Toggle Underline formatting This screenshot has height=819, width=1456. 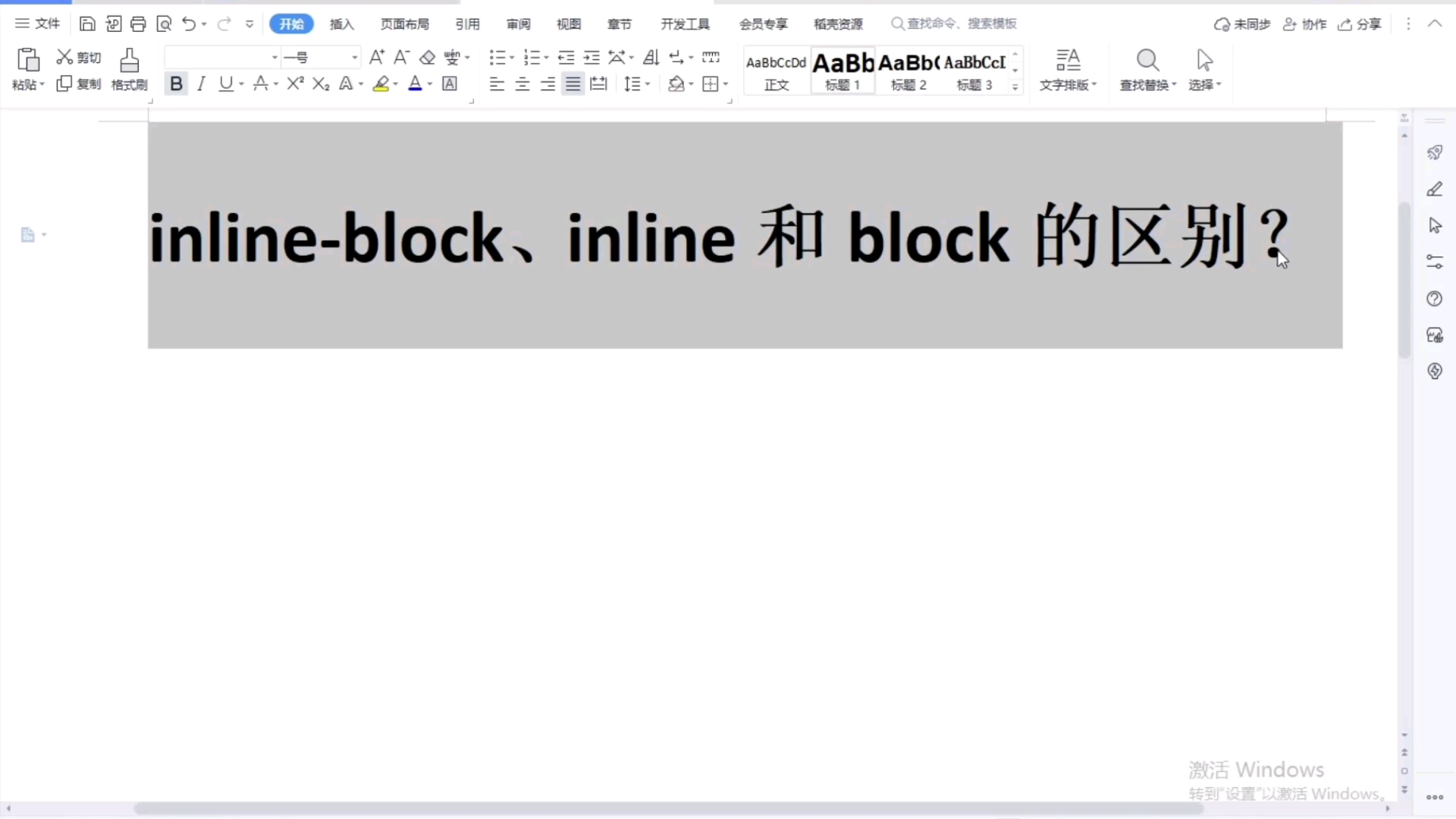point(225,83)
